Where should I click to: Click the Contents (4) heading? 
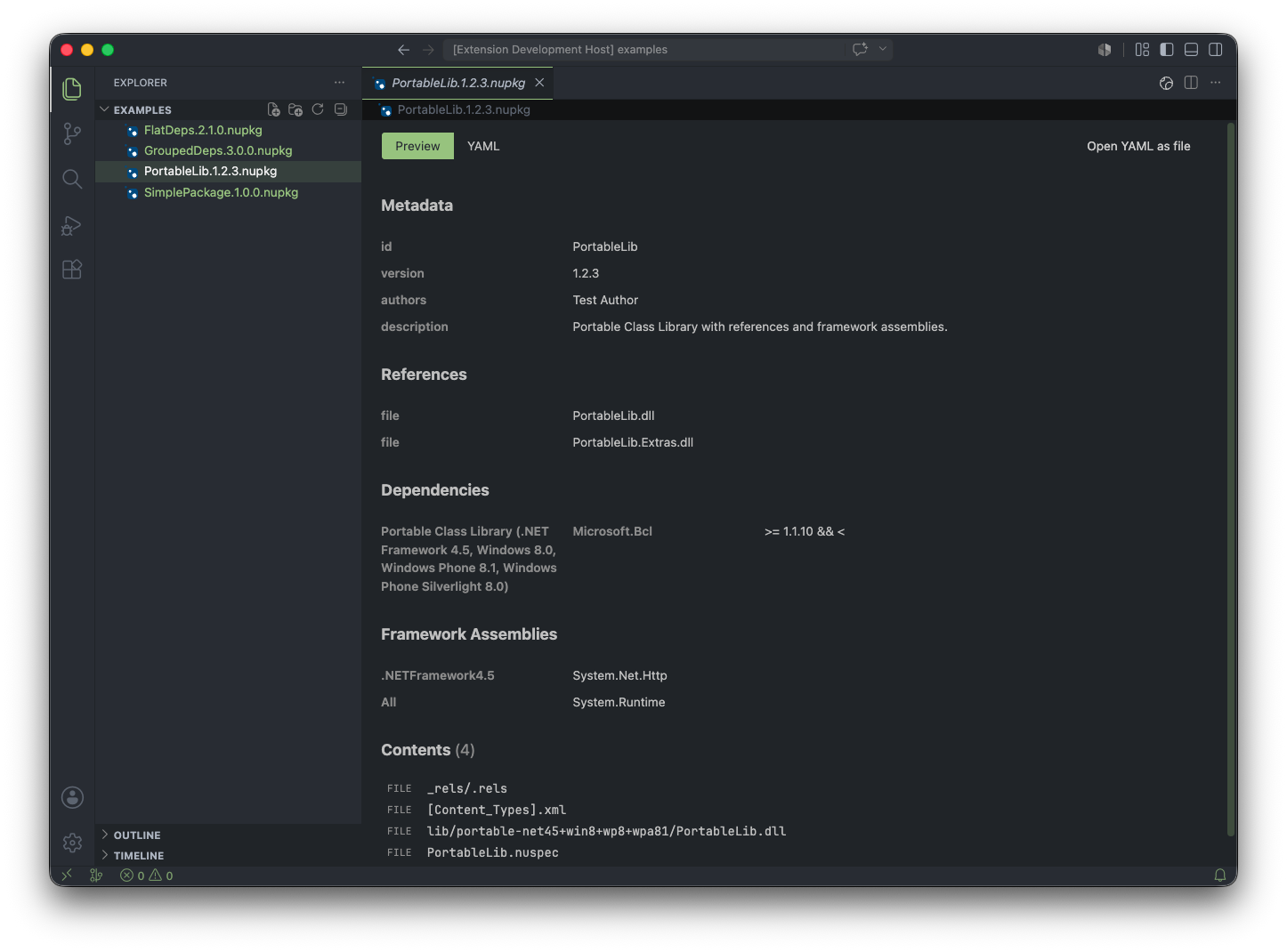428,750
